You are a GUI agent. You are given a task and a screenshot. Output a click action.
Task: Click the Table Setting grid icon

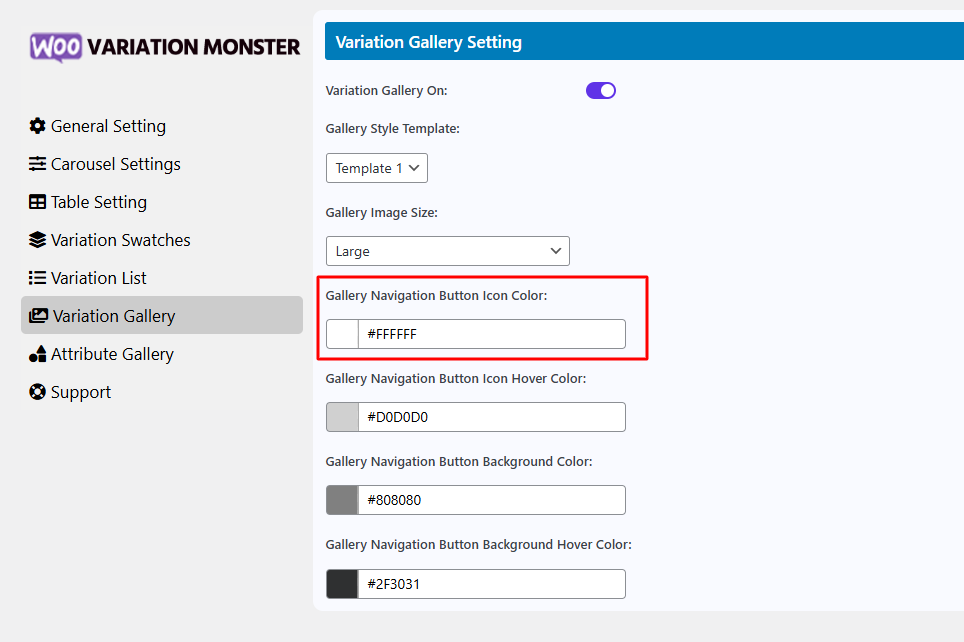pyautogui.click(x=38, y=202)
